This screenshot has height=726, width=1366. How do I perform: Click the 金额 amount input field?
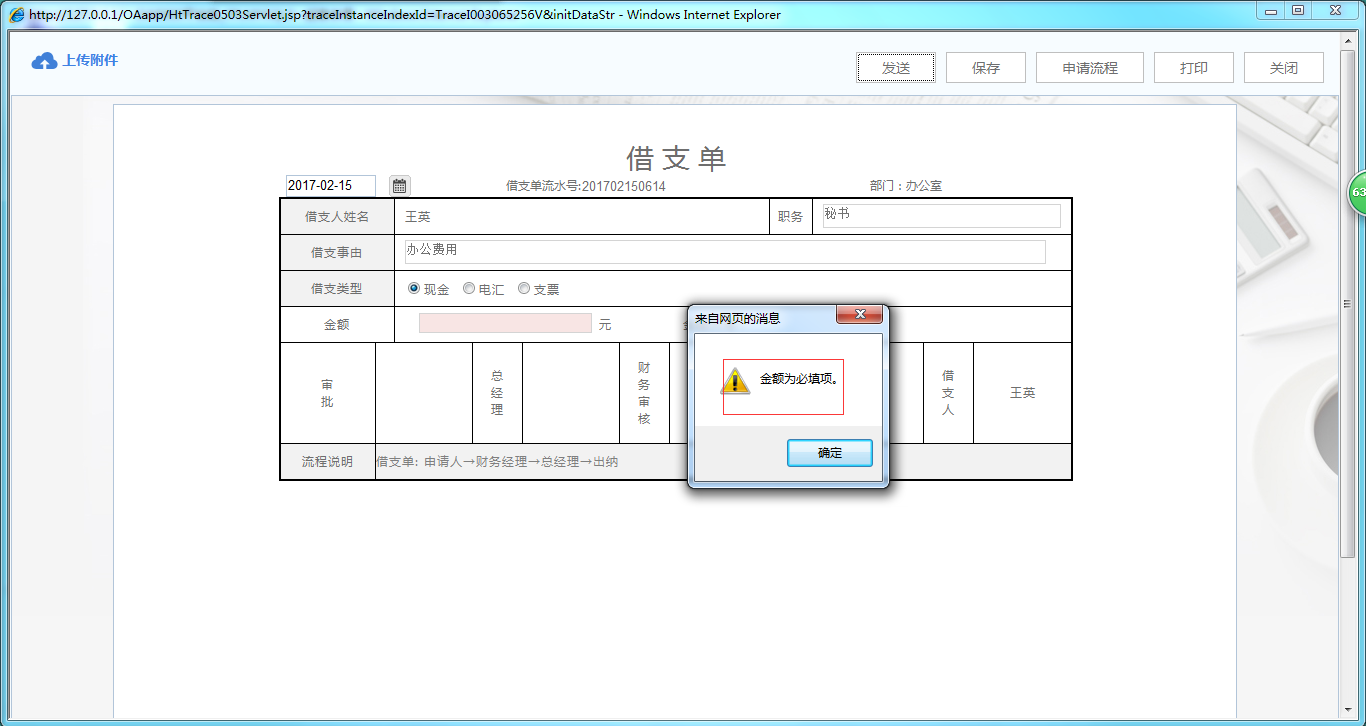pos(505,323)
